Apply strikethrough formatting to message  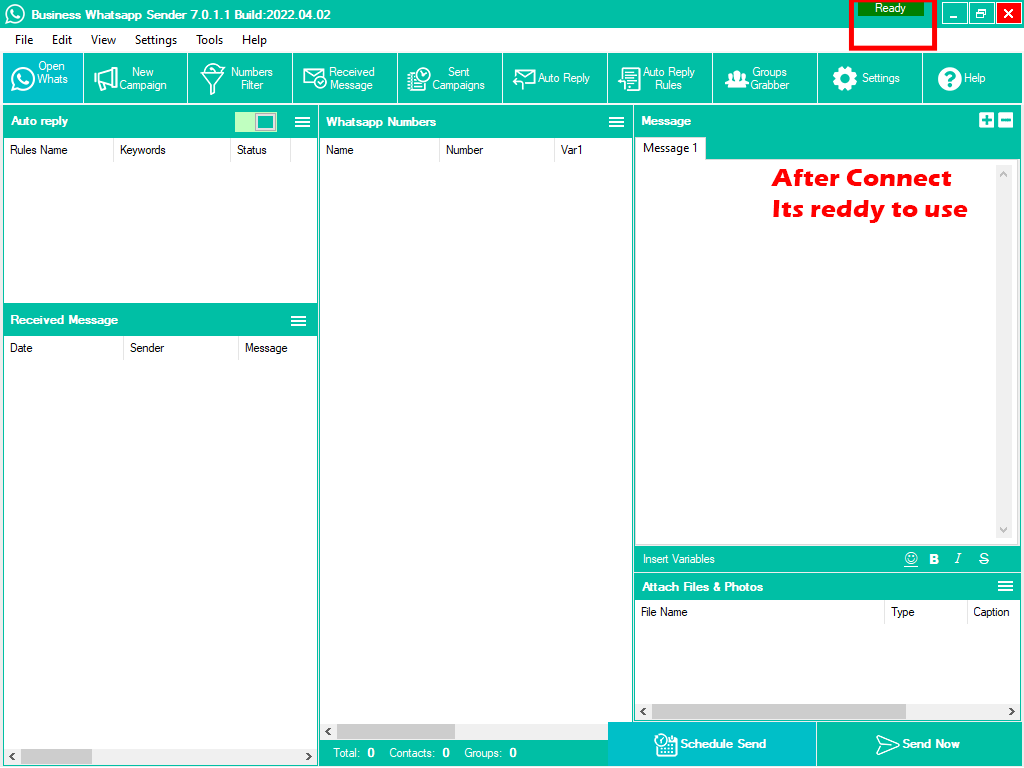(x=984, y=558)
